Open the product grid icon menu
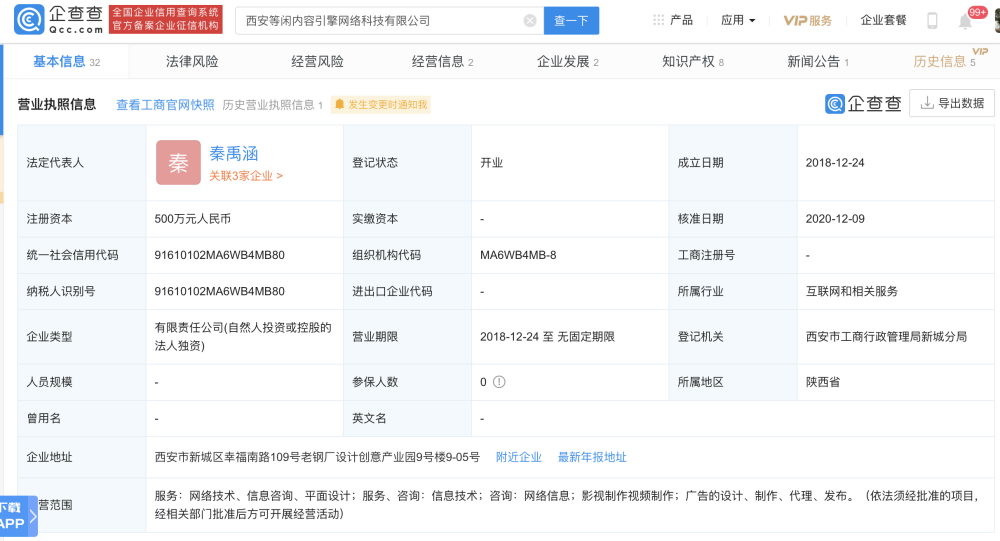 (x=658, y=20)
